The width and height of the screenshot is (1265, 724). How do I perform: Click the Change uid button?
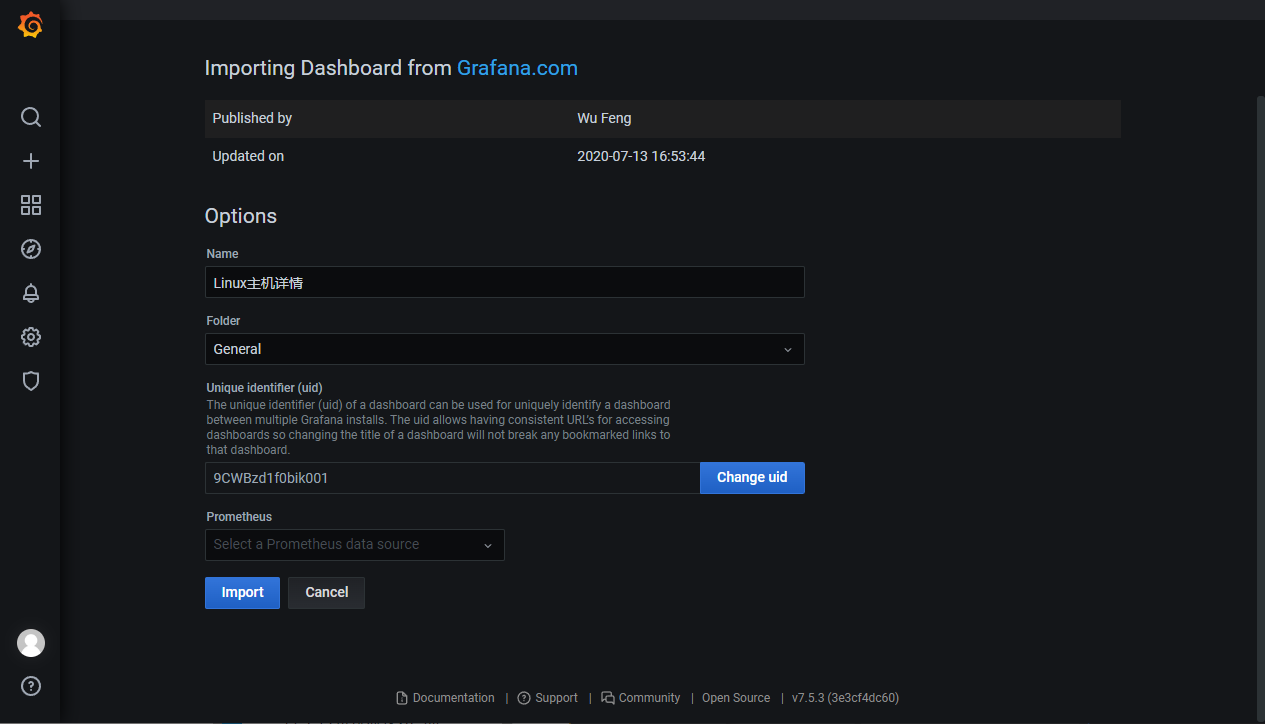coord(752,478)
